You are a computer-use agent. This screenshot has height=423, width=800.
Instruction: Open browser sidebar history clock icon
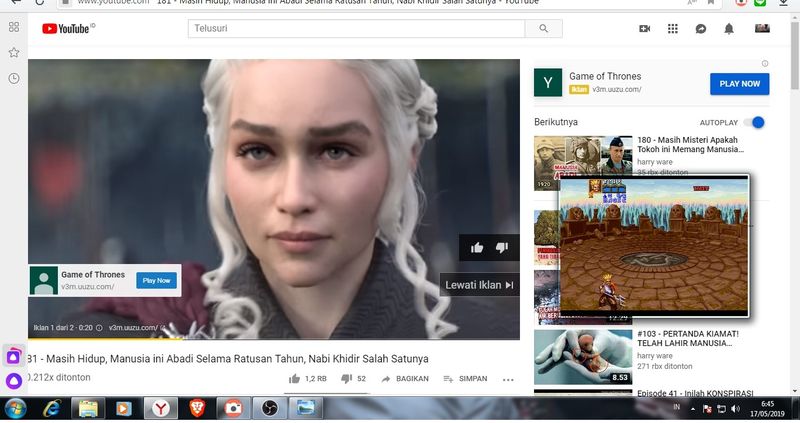[14, 79]
